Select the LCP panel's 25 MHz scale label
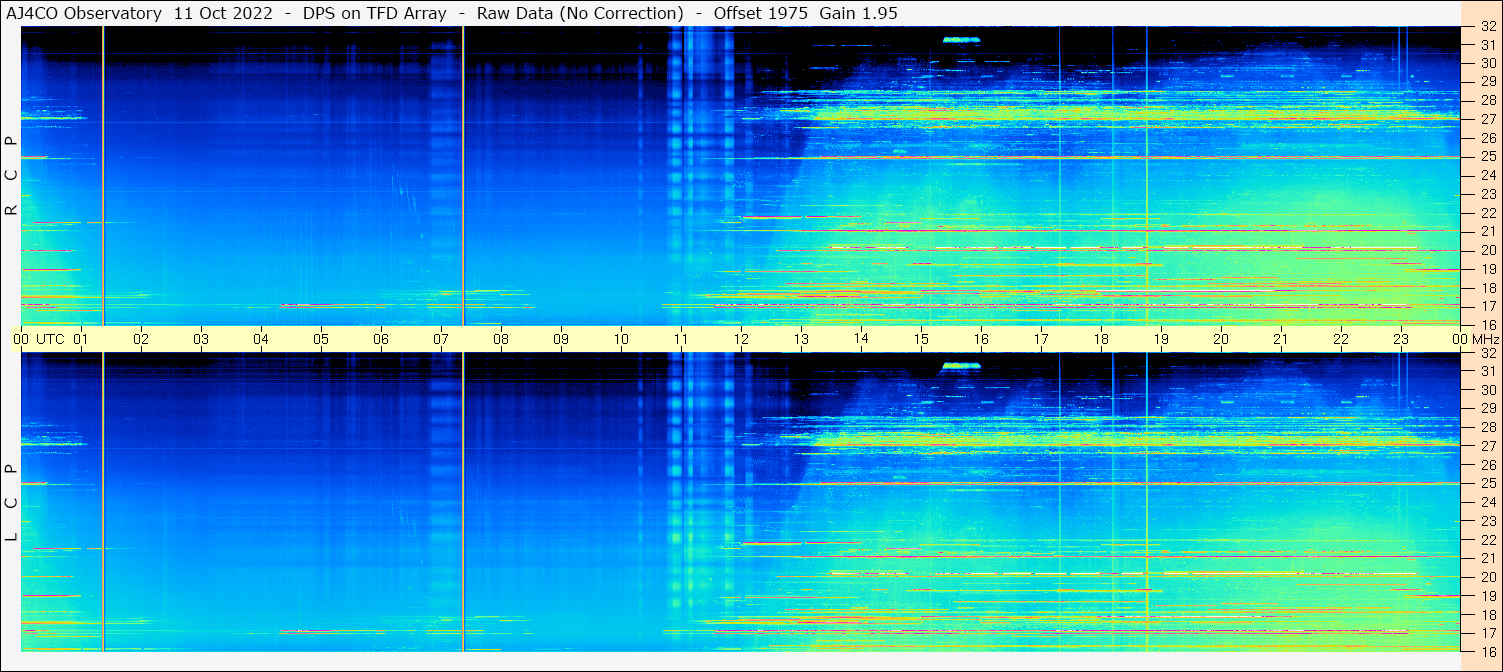1503x672 pixels. 1488,484
